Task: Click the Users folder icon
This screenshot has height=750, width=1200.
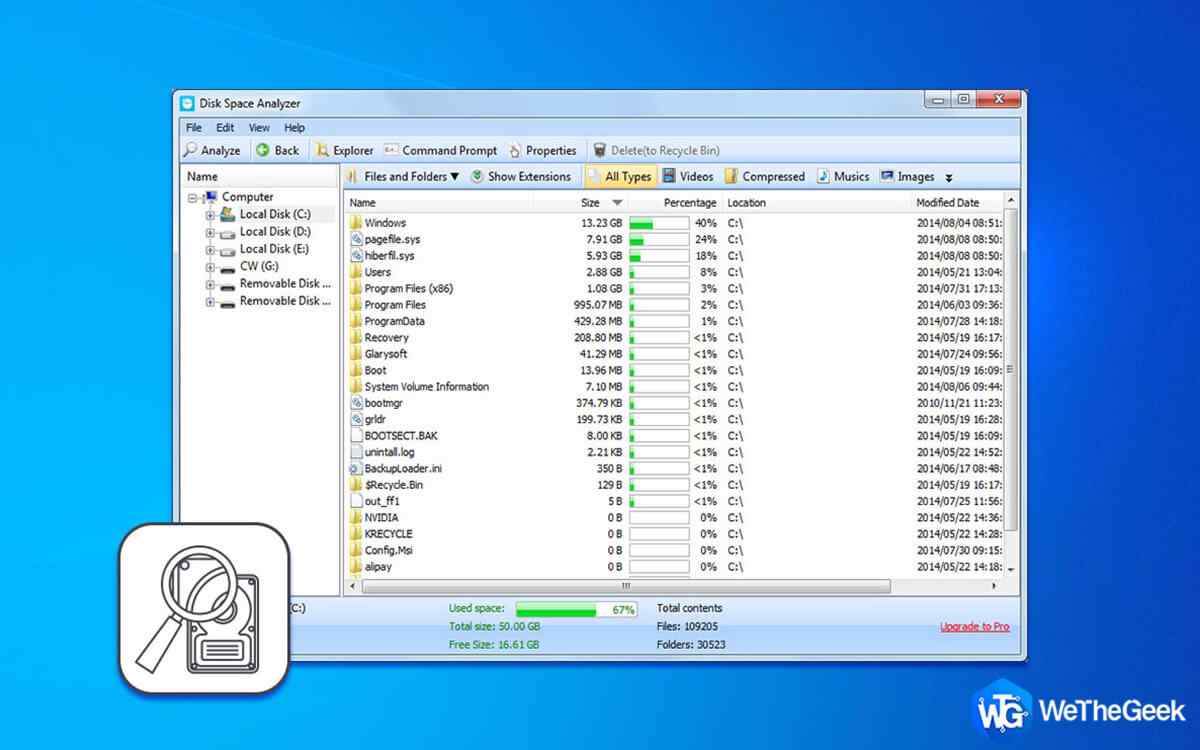Action: tap(356, 272)
